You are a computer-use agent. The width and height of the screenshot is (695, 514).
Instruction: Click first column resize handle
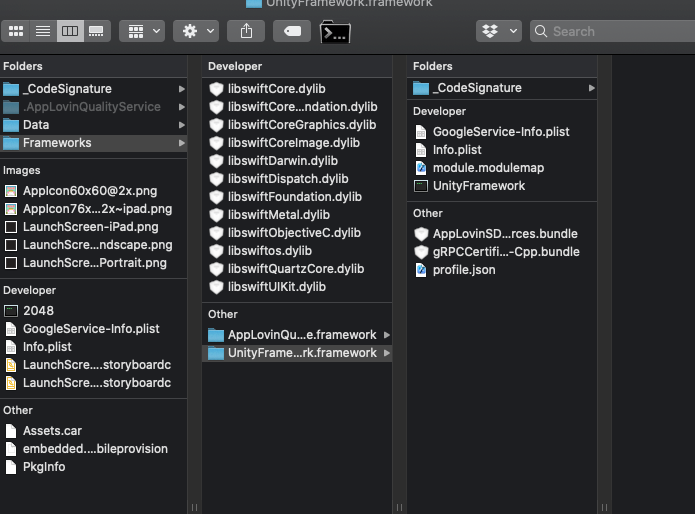coord(194,507)
